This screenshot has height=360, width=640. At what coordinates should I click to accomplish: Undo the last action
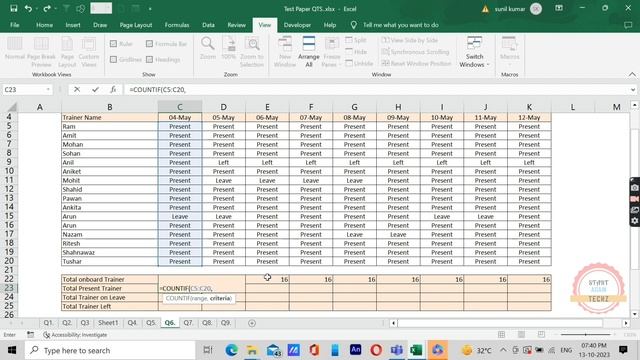coord(28,9)
